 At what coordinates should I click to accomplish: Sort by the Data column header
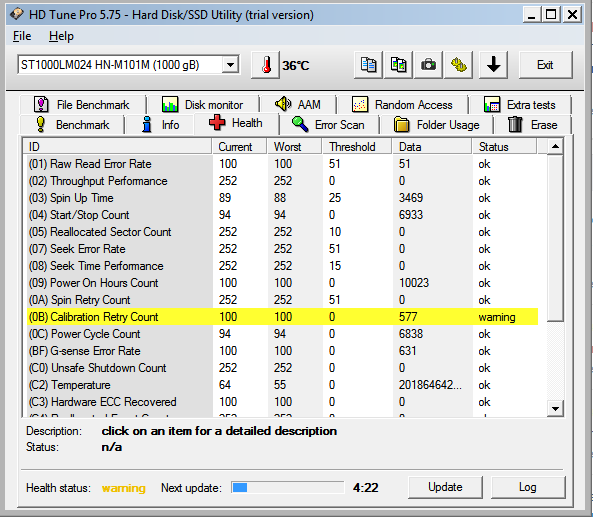433,147
